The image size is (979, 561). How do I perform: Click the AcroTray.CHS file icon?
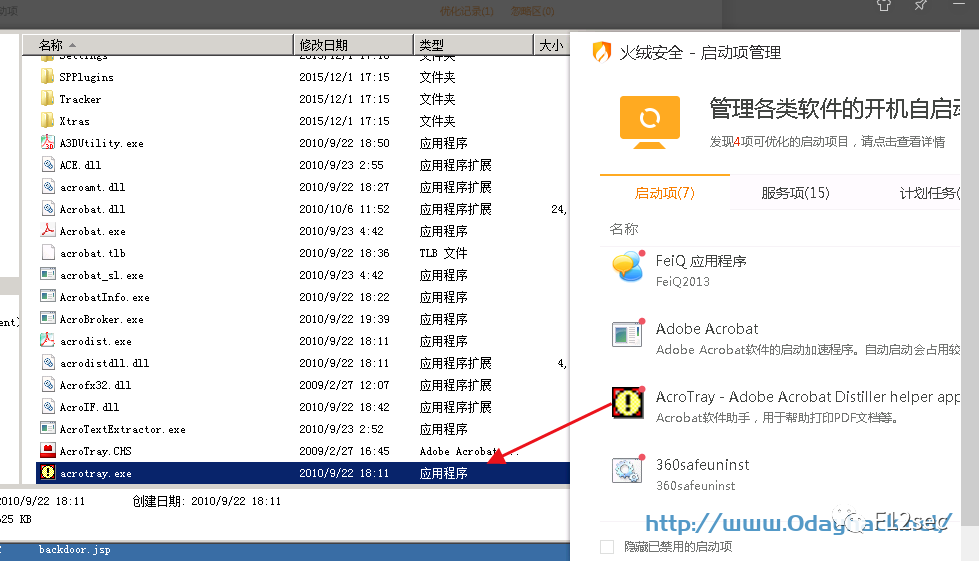click(47, 451)
